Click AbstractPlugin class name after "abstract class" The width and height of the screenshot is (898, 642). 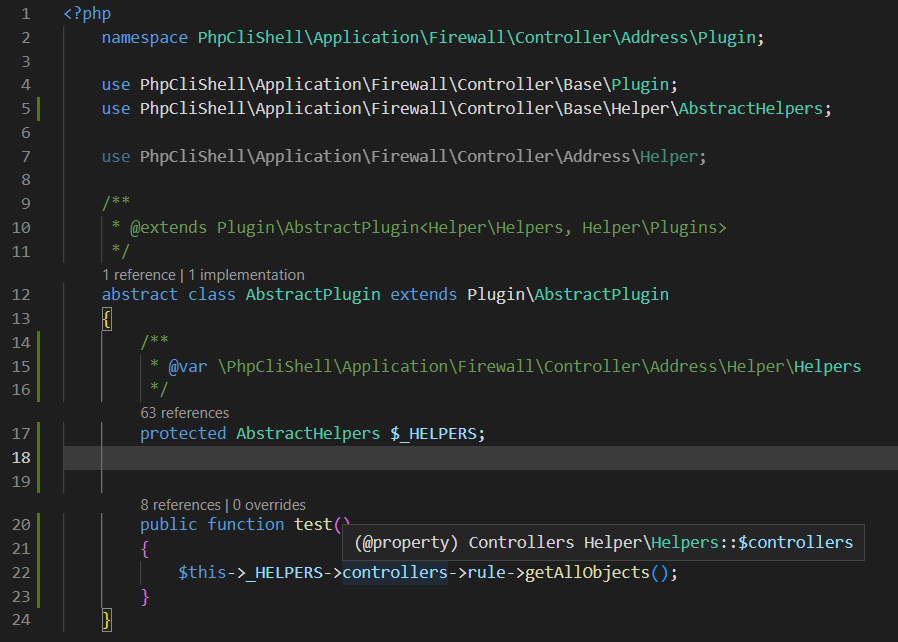312,294
